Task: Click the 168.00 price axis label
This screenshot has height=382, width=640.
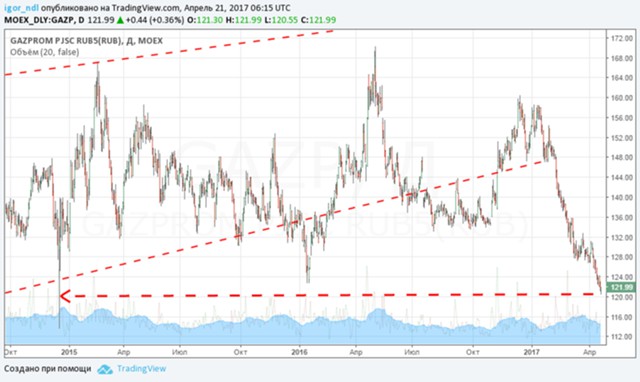Action: tap(622, 58)
